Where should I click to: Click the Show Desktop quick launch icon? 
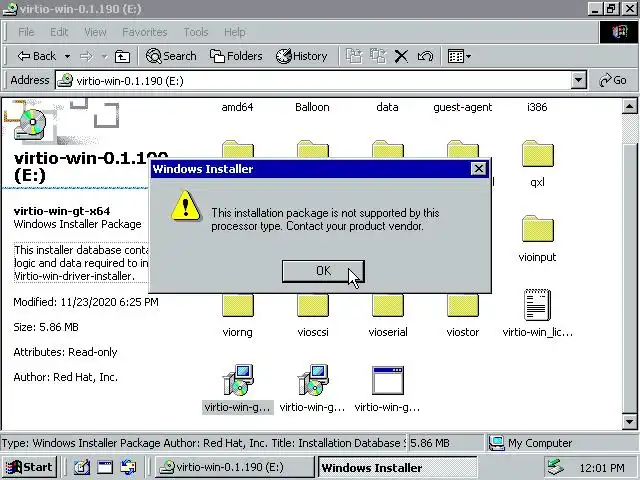pos(82,467)
